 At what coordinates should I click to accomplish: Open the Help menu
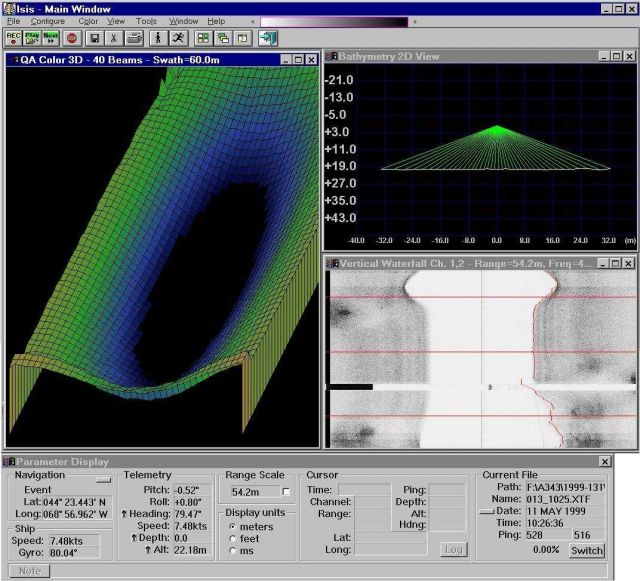[x=216, y=21]
